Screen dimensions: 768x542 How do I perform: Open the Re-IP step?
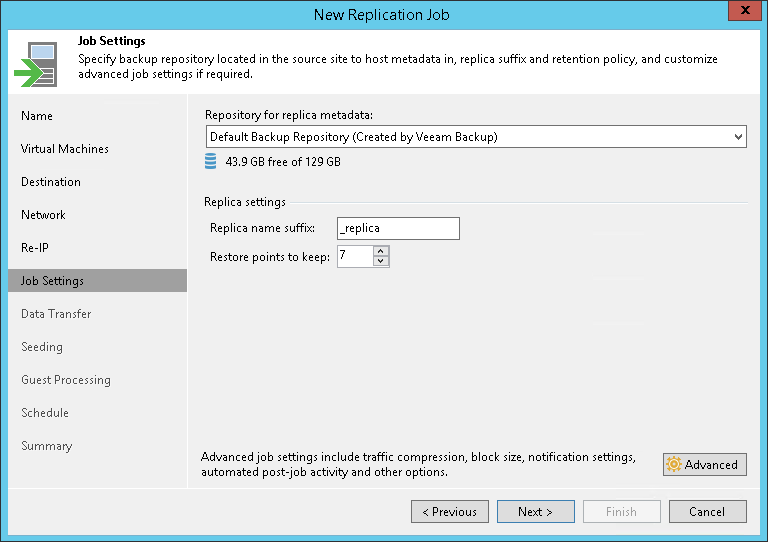click(x=35, y=248)
